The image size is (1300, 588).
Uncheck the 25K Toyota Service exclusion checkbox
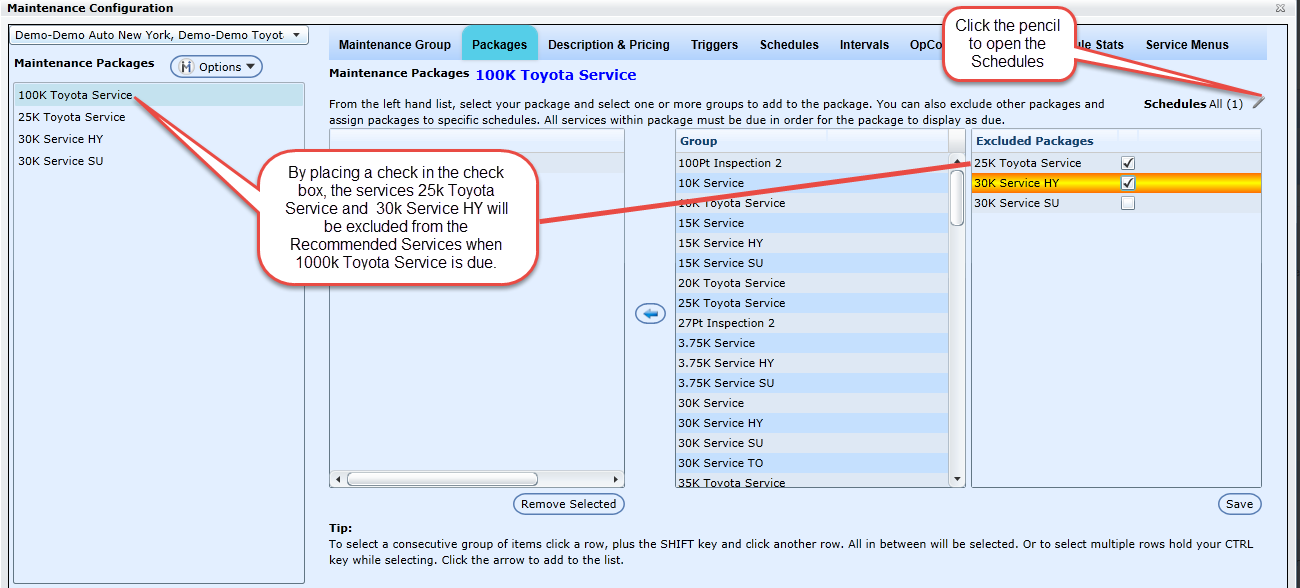click(x=1128, y=163)
